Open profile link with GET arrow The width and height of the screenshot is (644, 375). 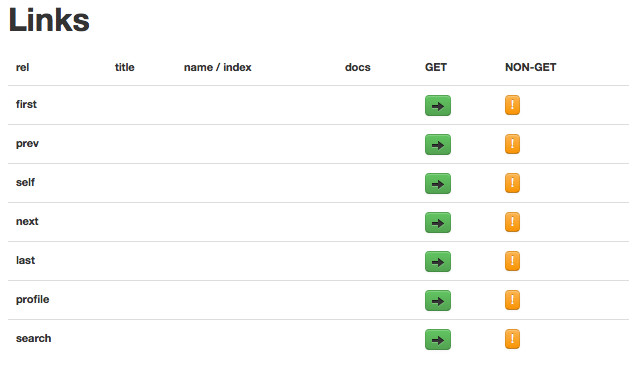click(x=438, y=301)
